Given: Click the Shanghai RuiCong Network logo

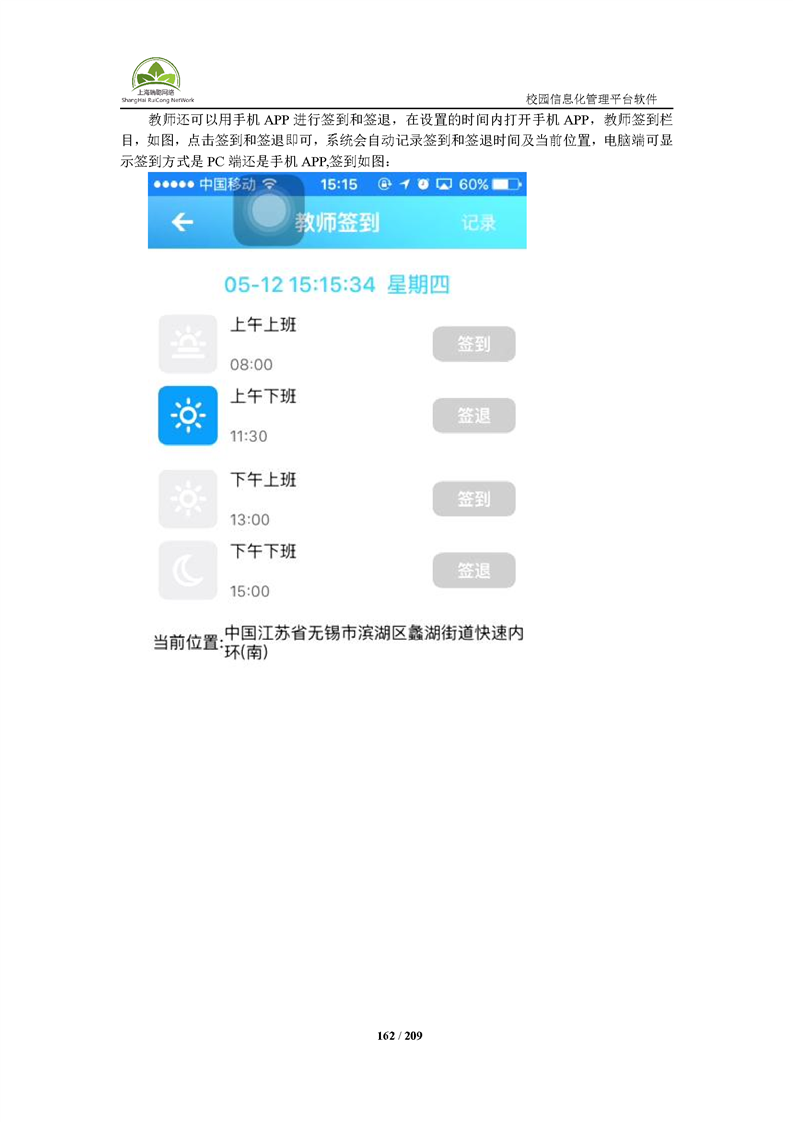Looking at the screenshot, I should 157,80.
